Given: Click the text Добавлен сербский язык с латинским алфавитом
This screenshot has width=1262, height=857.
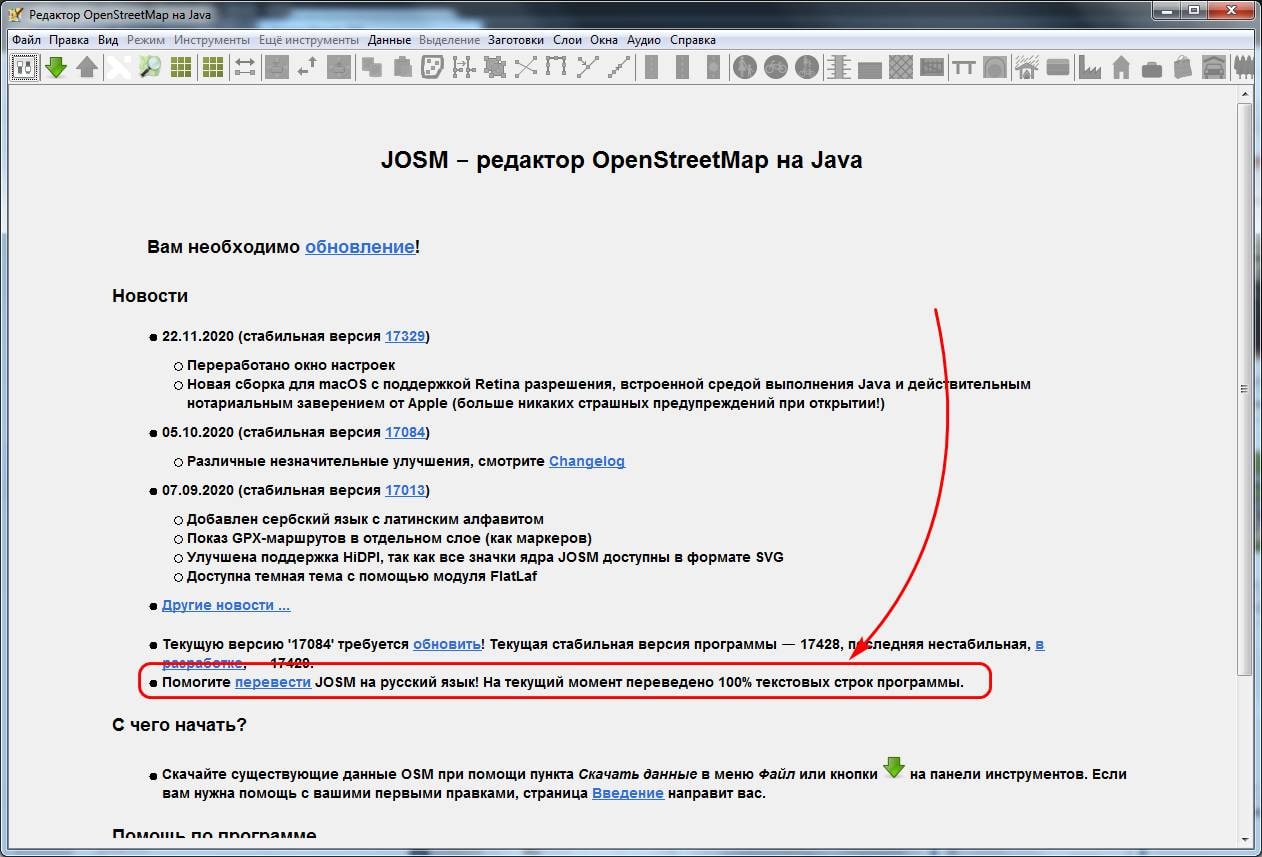Looking at the screenshot, I should point(365,519).
